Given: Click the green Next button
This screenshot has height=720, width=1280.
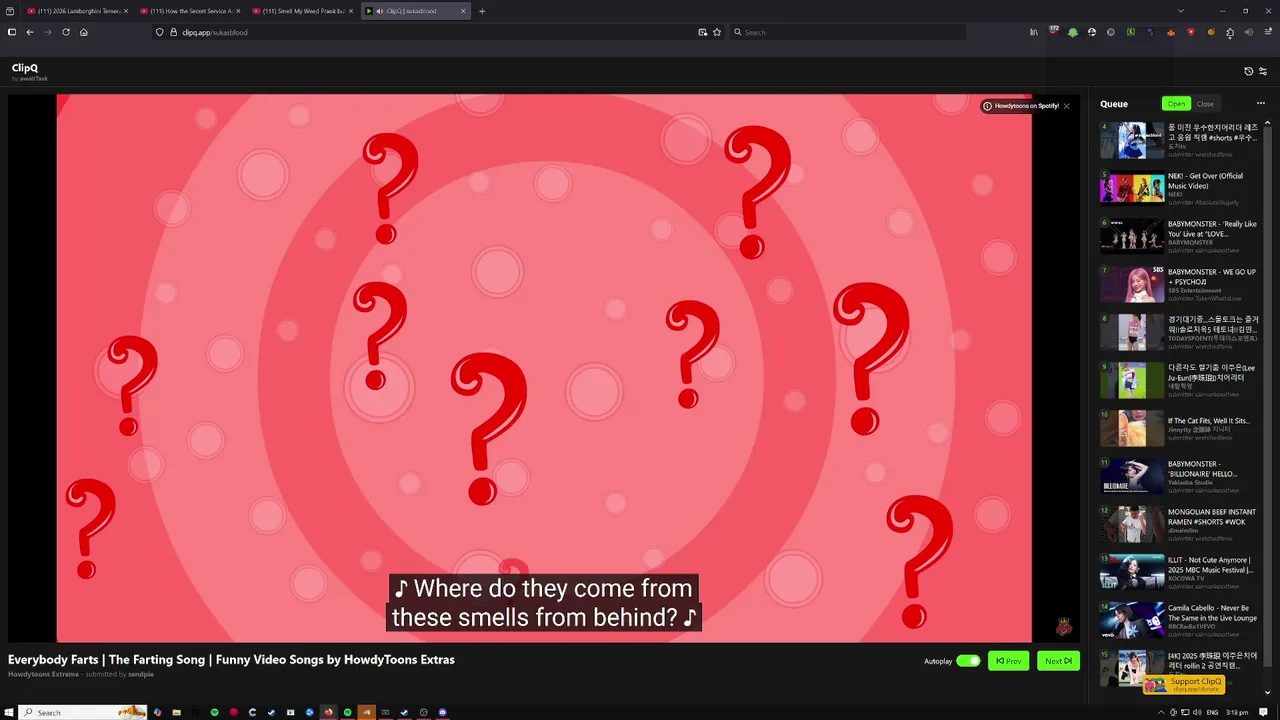Looking at the screenshot, I should (1058, 661).
